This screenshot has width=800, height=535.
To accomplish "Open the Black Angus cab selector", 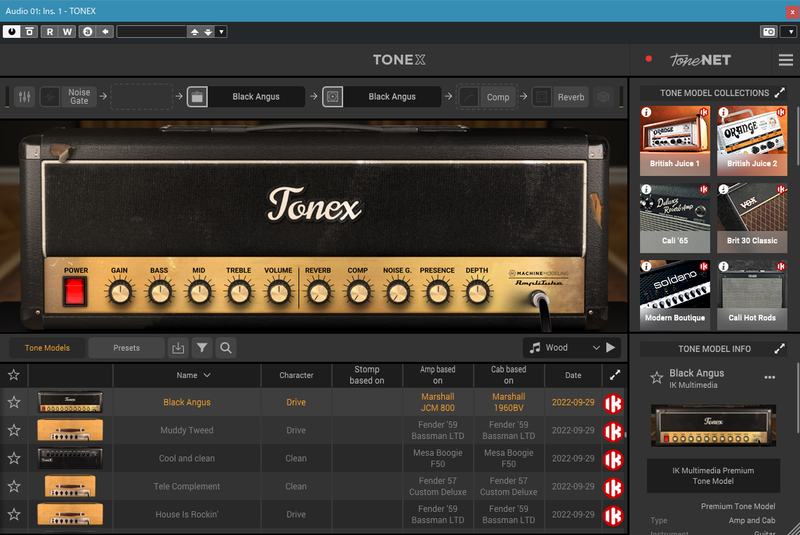I will [392, 96].
